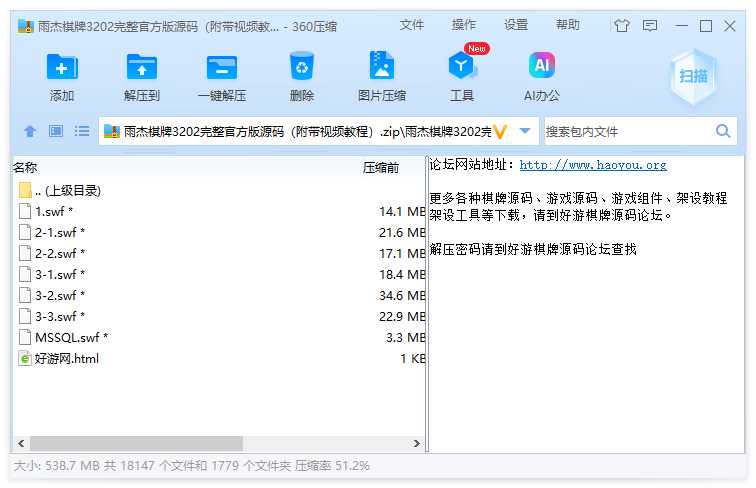This screenshot has width=756, height=488.
Task: Go up one directory with arrow icon
Action: coord(30,131)
